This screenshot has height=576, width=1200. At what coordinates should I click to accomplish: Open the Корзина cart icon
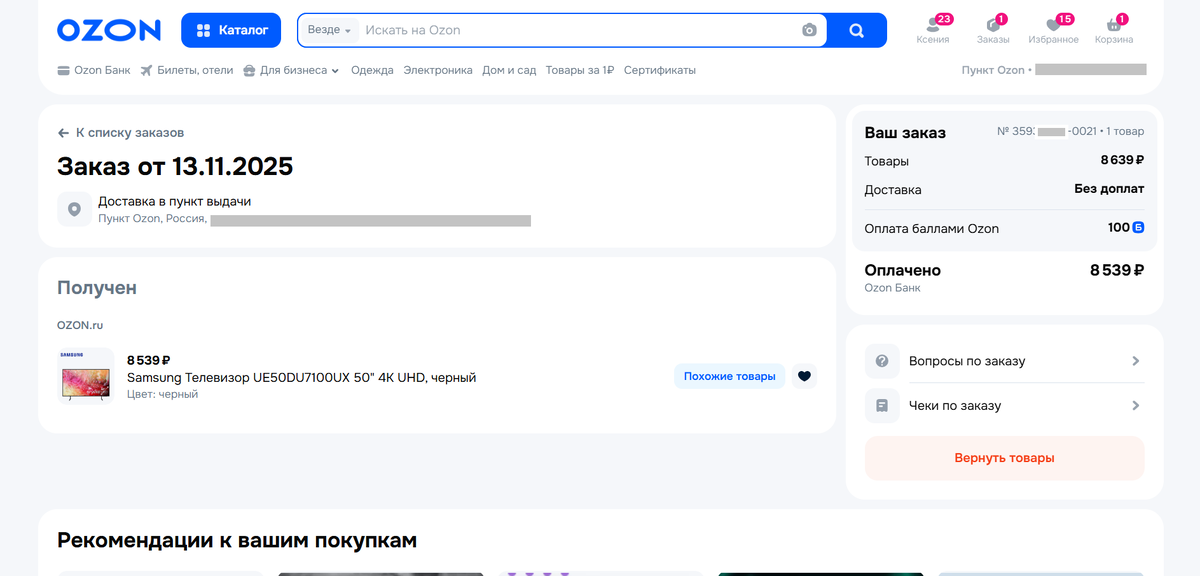click(1114, 30)
